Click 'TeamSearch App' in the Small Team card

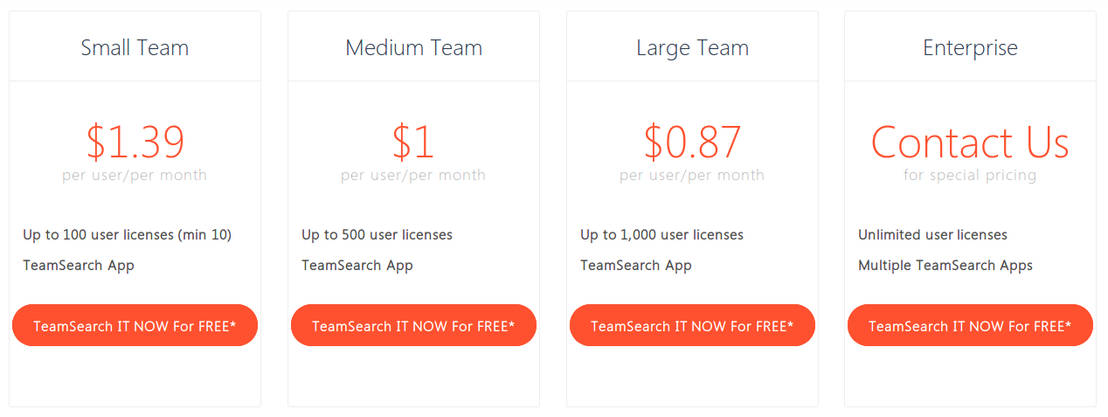[x=78, y=265]
